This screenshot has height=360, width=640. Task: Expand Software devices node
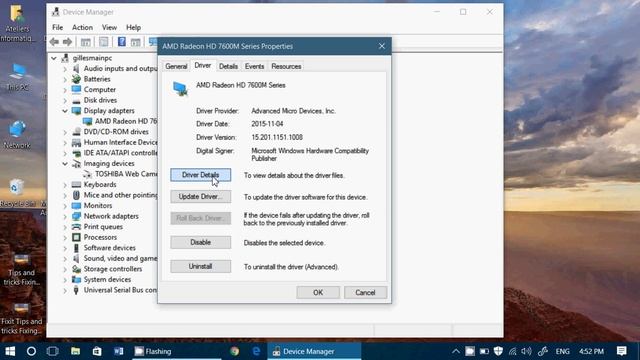[x=65, y=248]
